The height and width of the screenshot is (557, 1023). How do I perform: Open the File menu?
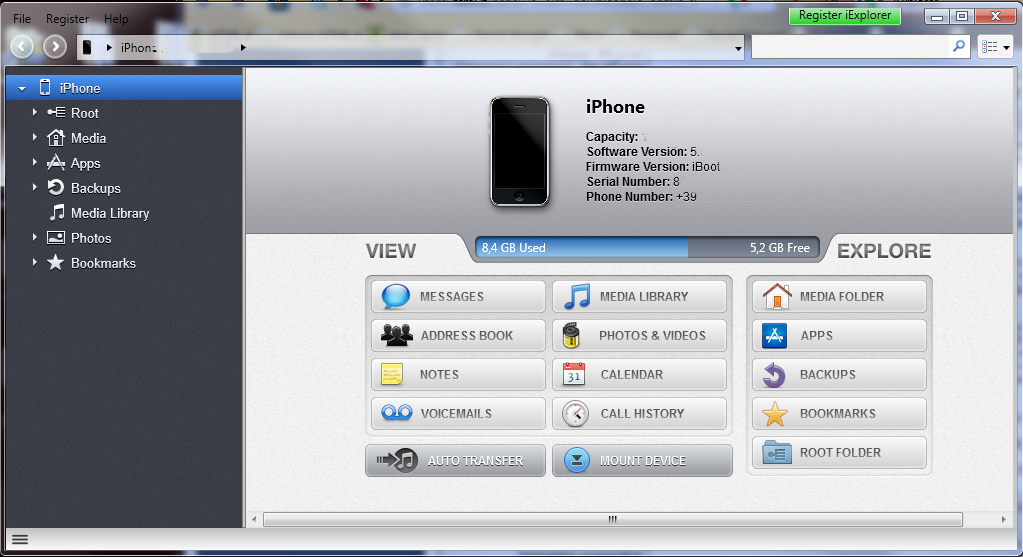coord(22,19)
